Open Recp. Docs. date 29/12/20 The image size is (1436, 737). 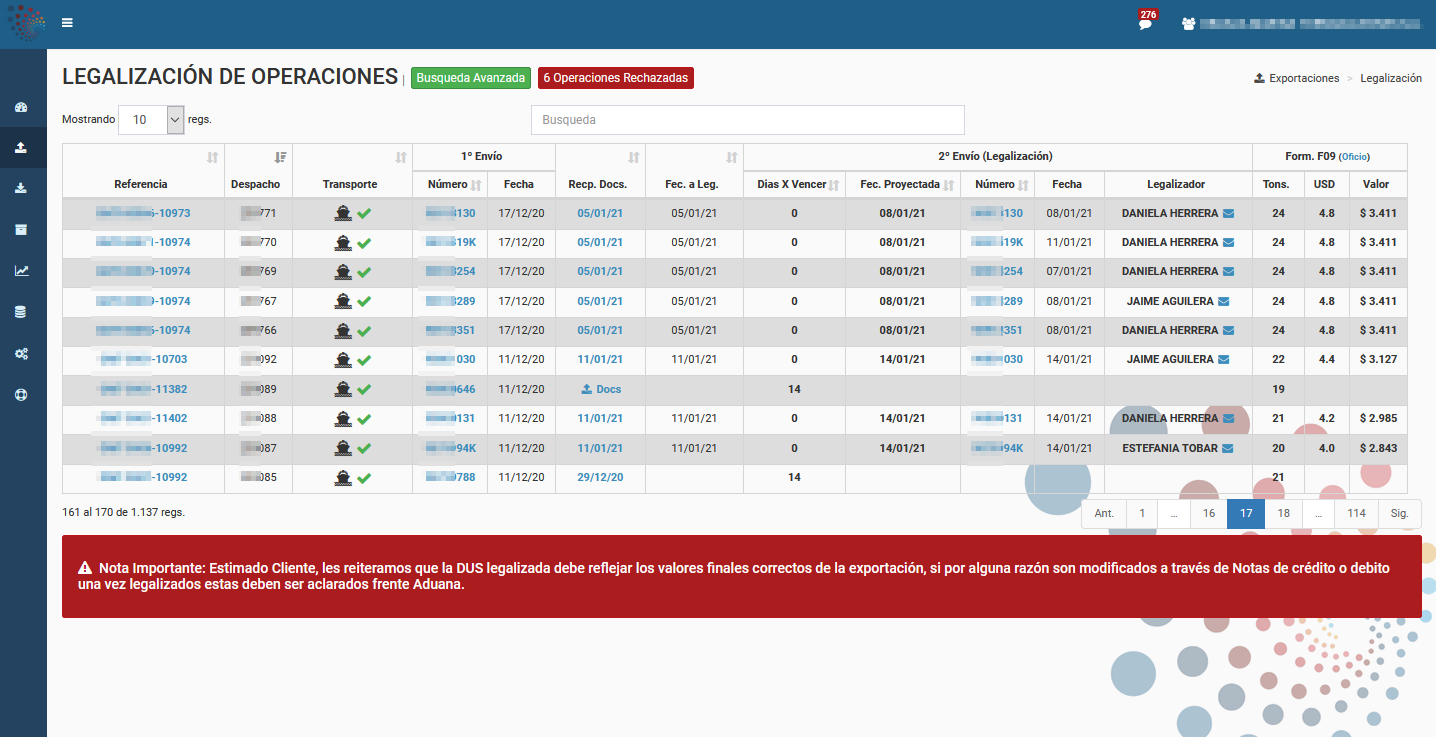(600, 478)
